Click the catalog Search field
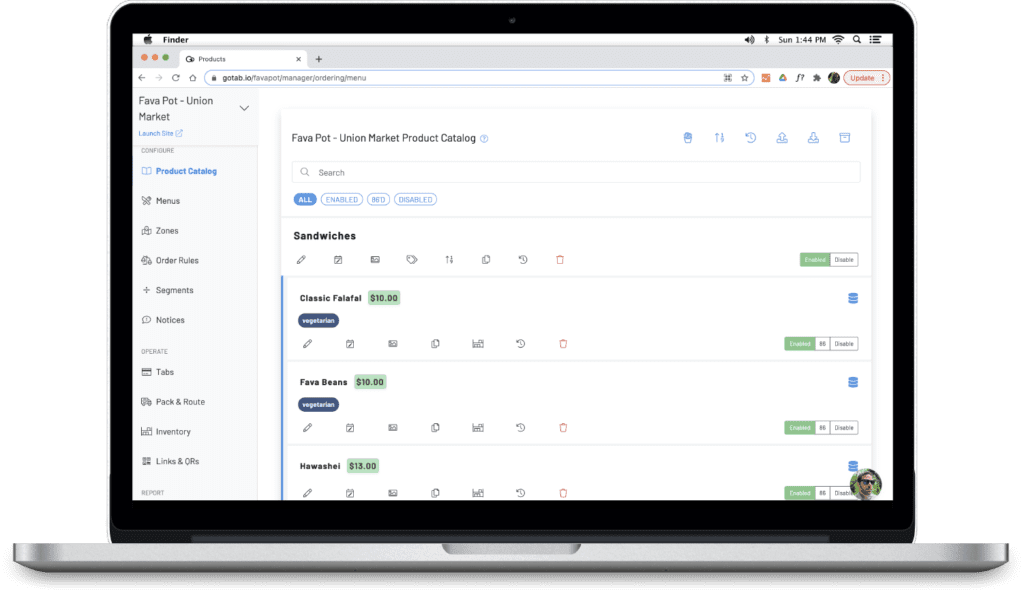Image resolution: width=1024 pixels, height=591 pixels. click(576, 172)
